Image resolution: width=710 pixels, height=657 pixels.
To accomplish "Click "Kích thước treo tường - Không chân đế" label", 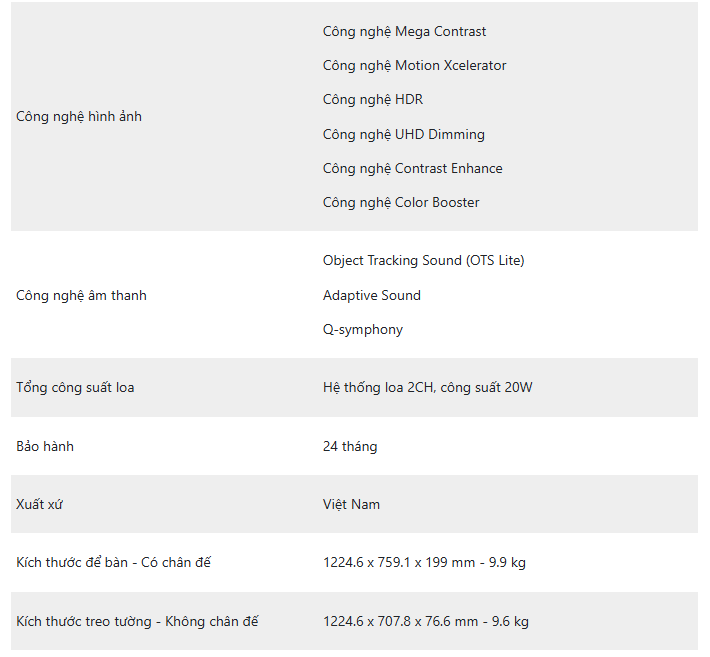I will pyautogui.click(x=137, y=622).
